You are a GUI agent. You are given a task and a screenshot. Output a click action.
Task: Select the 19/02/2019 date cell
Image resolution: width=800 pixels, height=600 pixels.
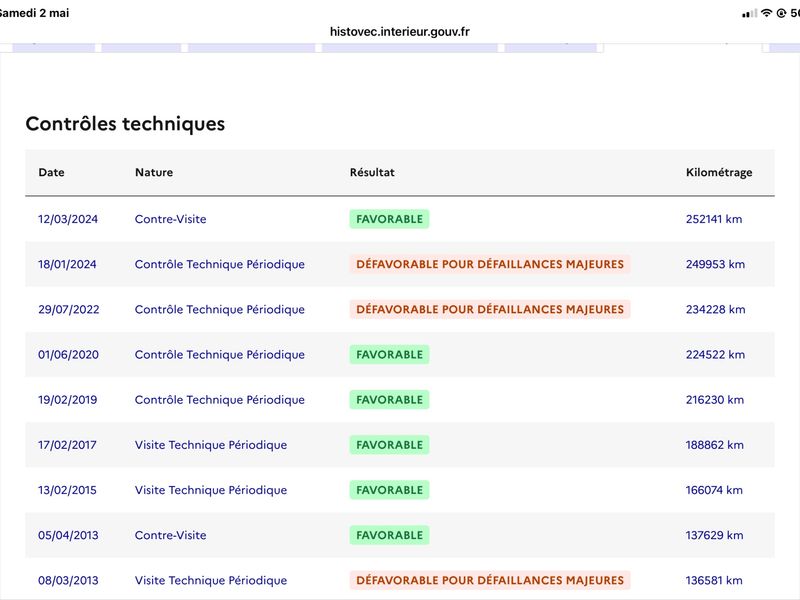(x=67, y=400)
